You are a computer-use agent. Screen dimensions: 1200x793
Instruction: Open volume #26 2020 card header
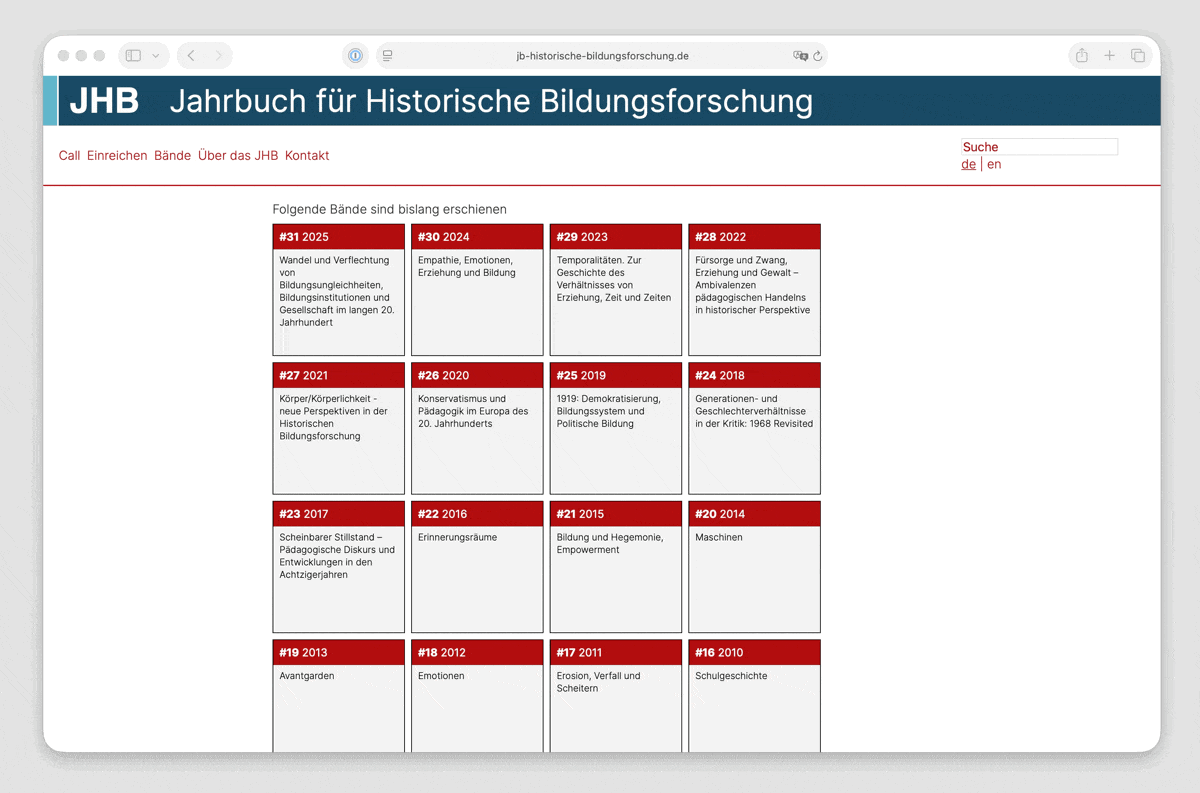477,375
